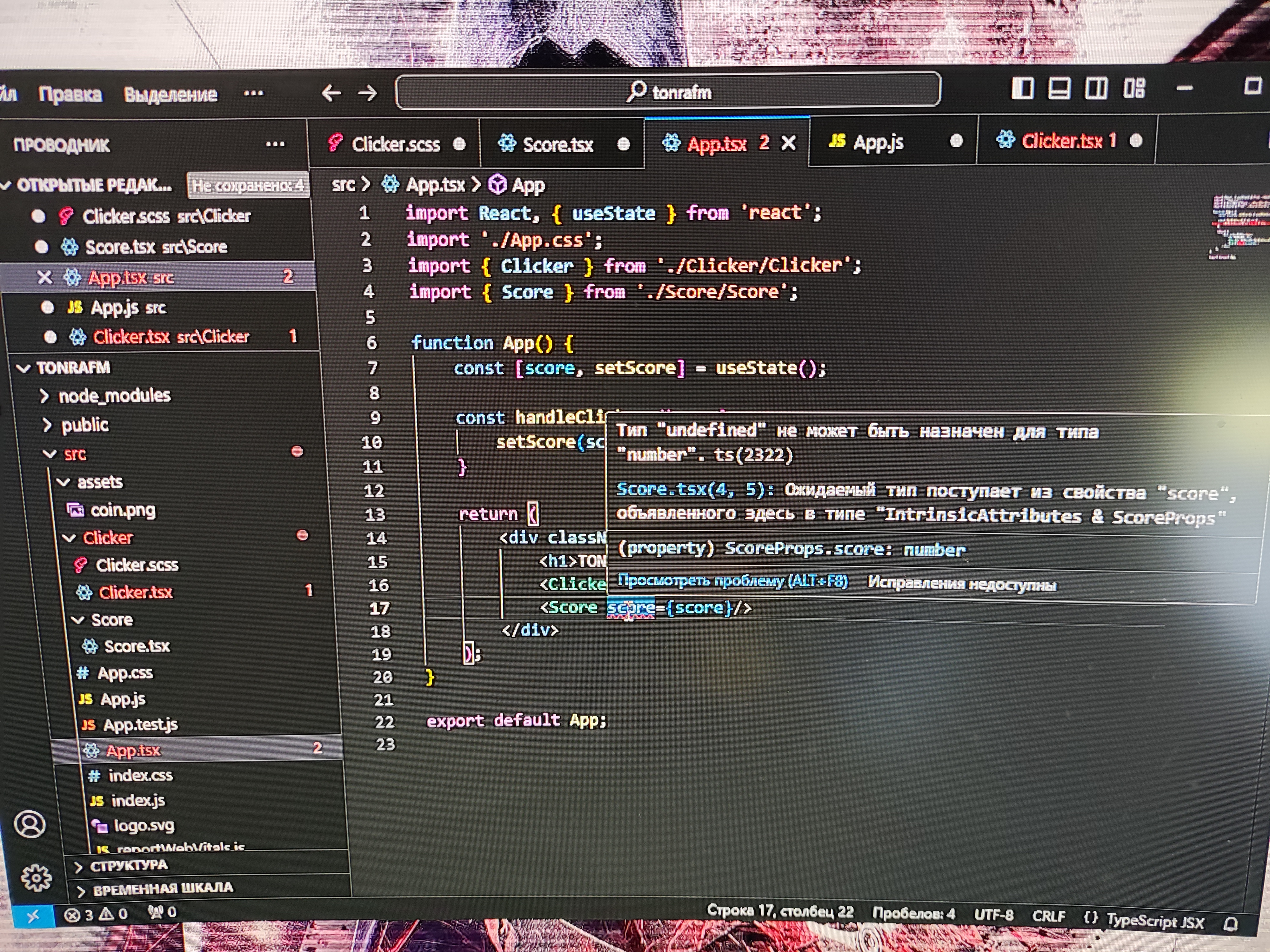1270x952 pixels.
Task: Expand the node_modules folder
Action: tap(114, 396)
